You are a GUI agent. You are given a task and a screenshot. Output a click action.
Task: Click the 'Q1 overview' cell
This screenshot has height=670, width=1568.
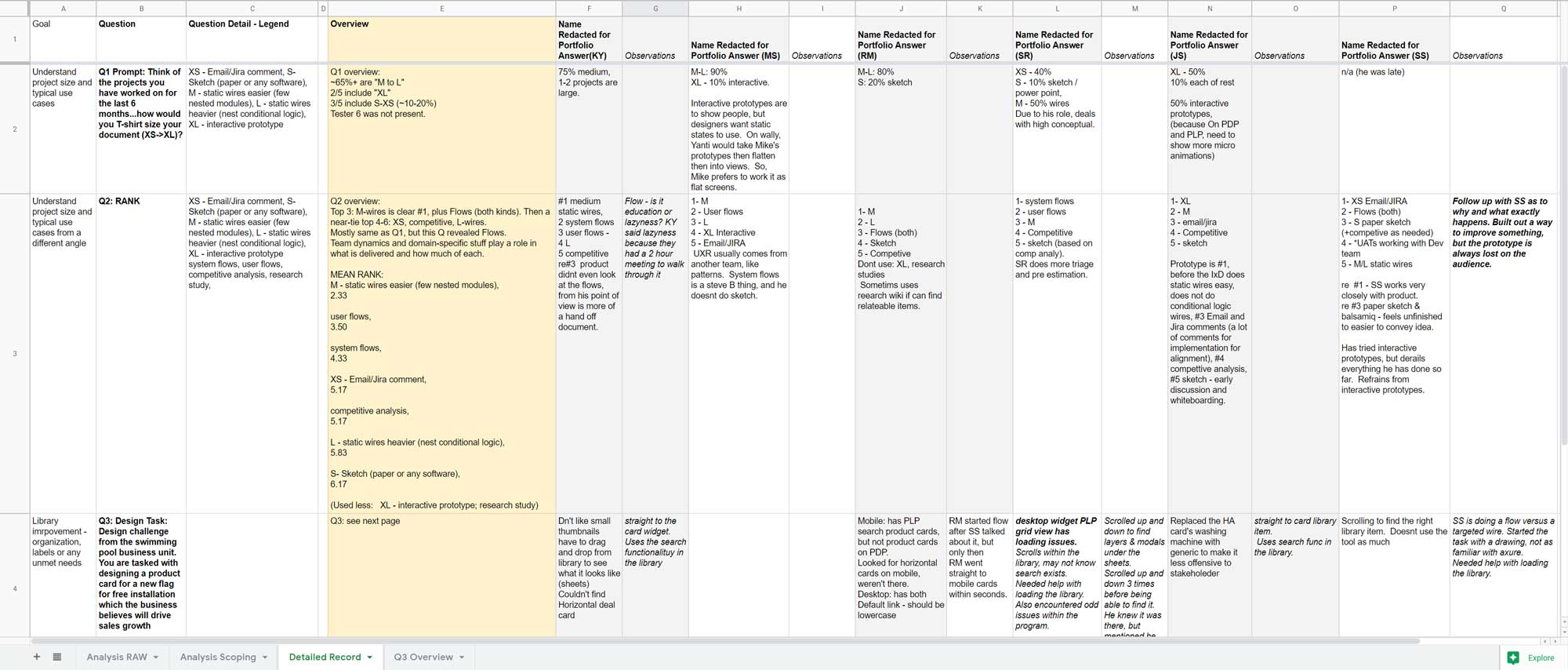[441, 129]
